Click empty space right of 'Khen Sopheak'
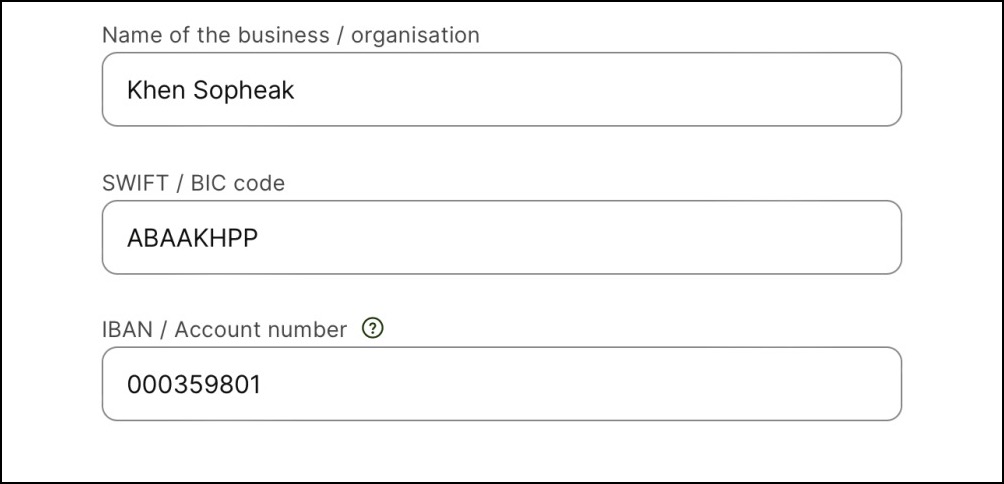 click(x=600, y=90)
